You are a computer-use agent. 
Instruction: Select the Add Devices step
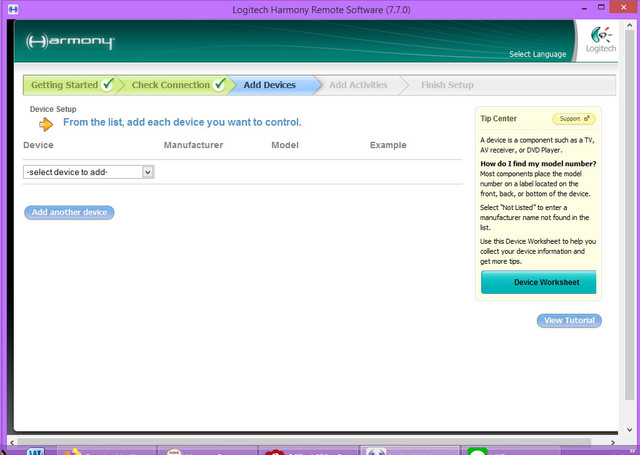(x=273, y=85)
